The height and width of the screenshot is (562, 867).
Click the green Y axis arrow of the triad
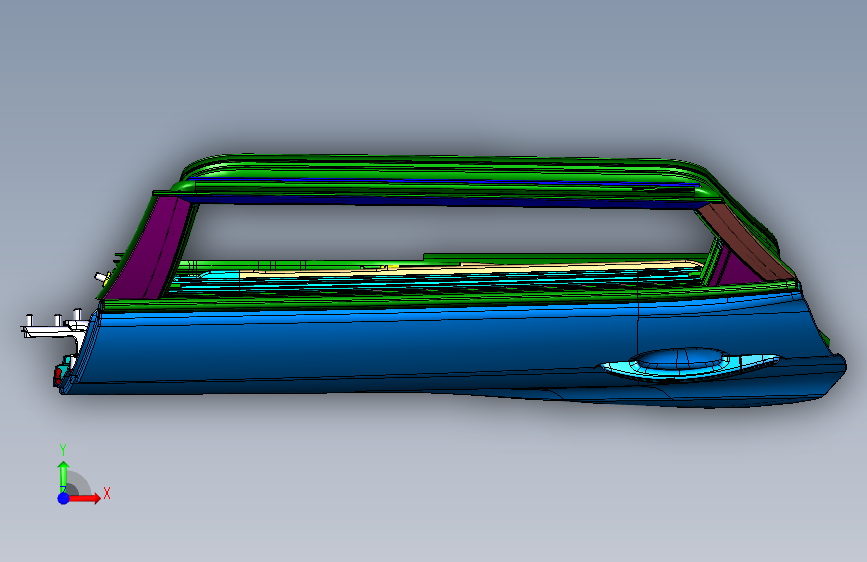[x=64, y=476]
